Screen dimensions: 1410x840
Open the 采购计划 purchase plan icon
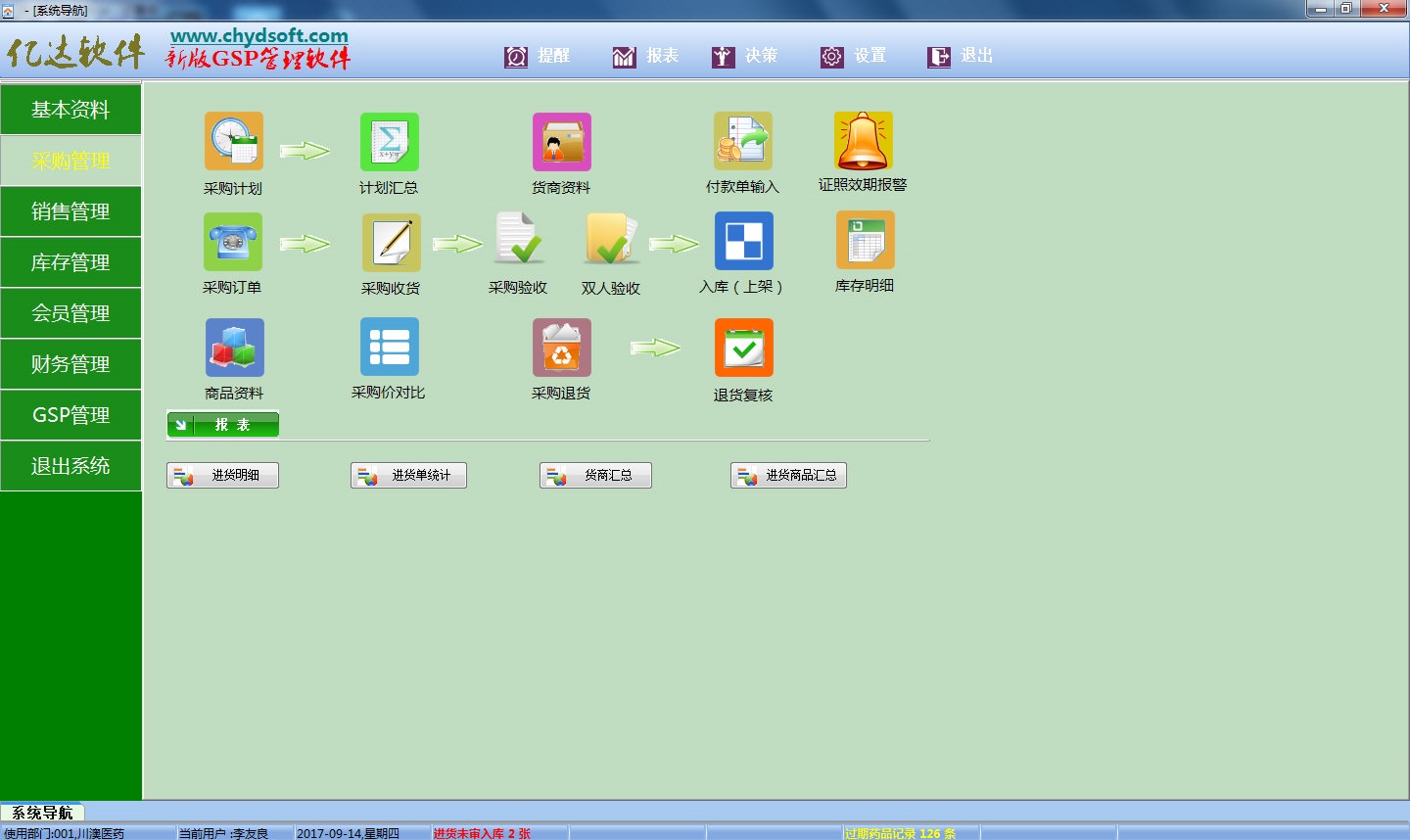pos(233,141)
